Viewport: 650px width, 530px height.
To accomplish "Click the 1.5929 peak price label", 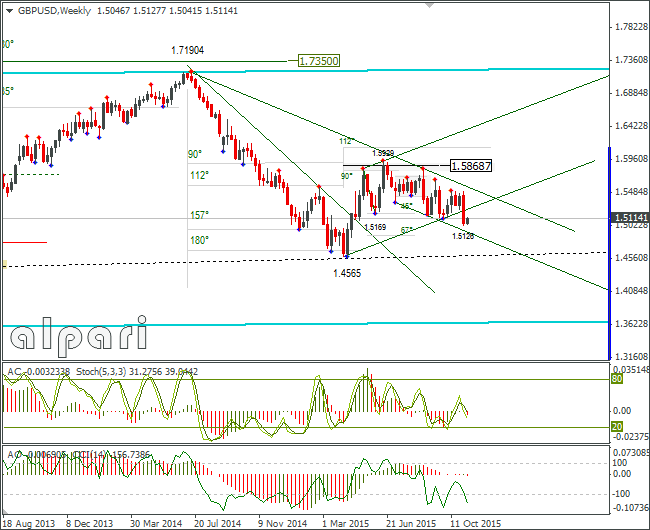I will [383, 153].
